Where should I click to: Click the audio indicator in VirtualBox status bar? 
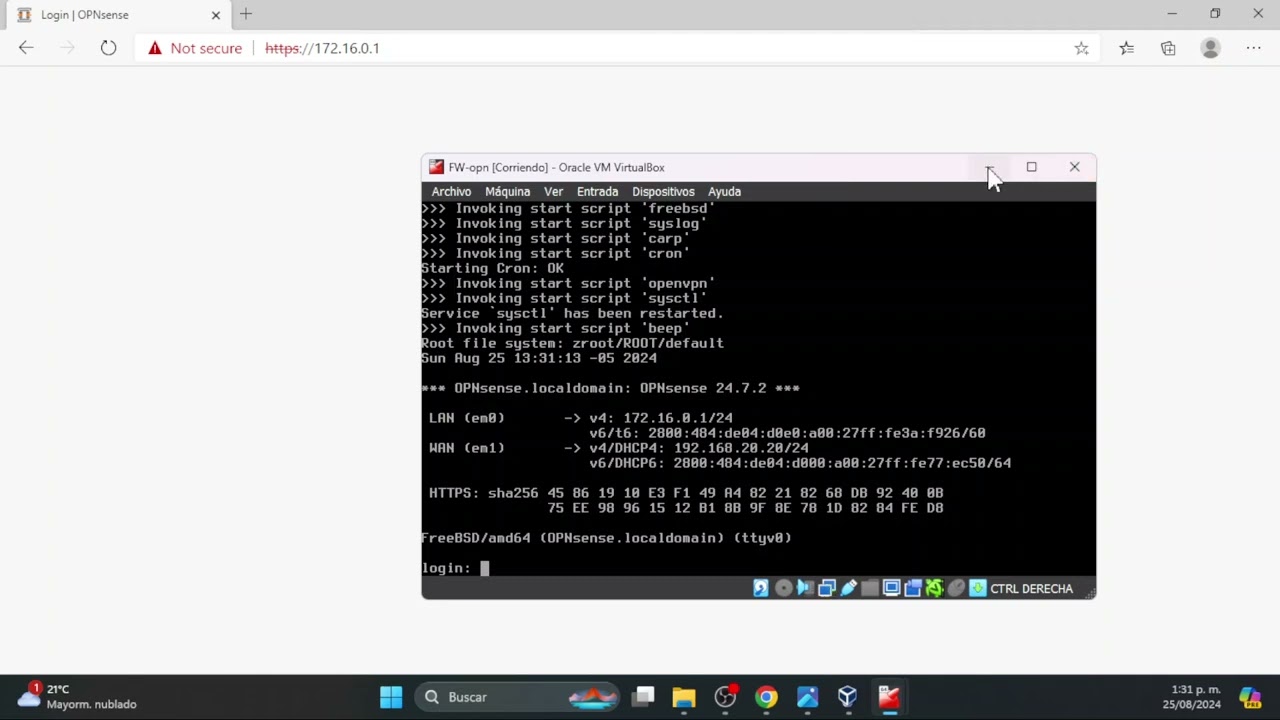[x=805, y=588]
